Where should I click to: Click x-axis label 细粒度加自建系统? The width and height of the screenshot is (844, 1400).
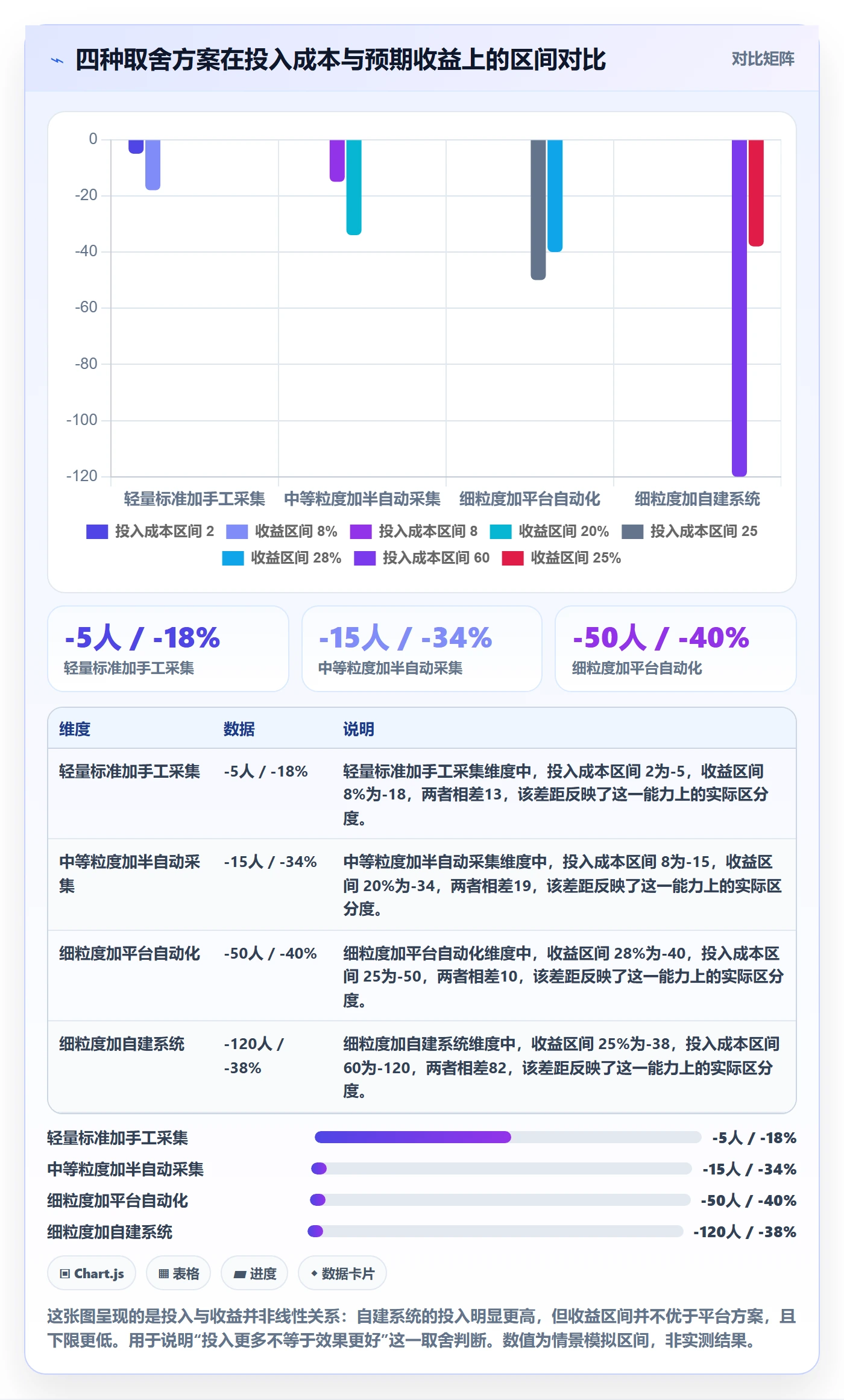coord(698,499)
